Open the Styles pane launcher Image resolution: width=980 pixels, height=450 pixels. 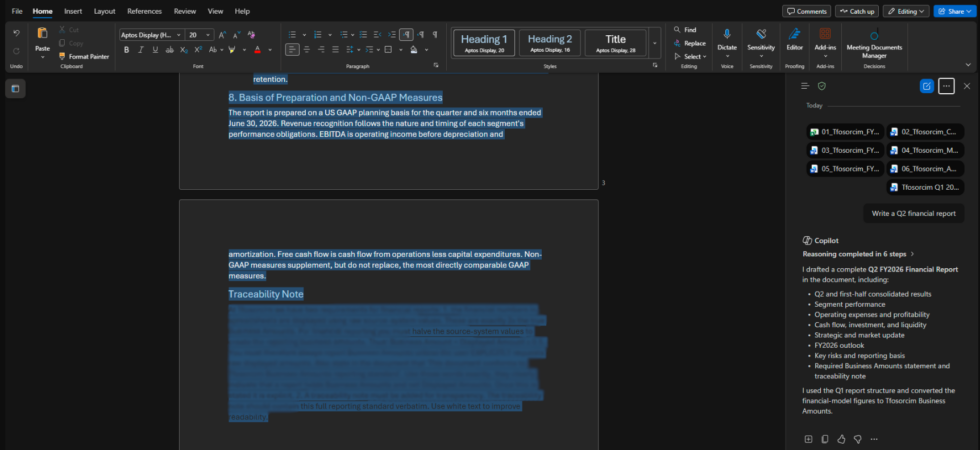coord(655,65)
